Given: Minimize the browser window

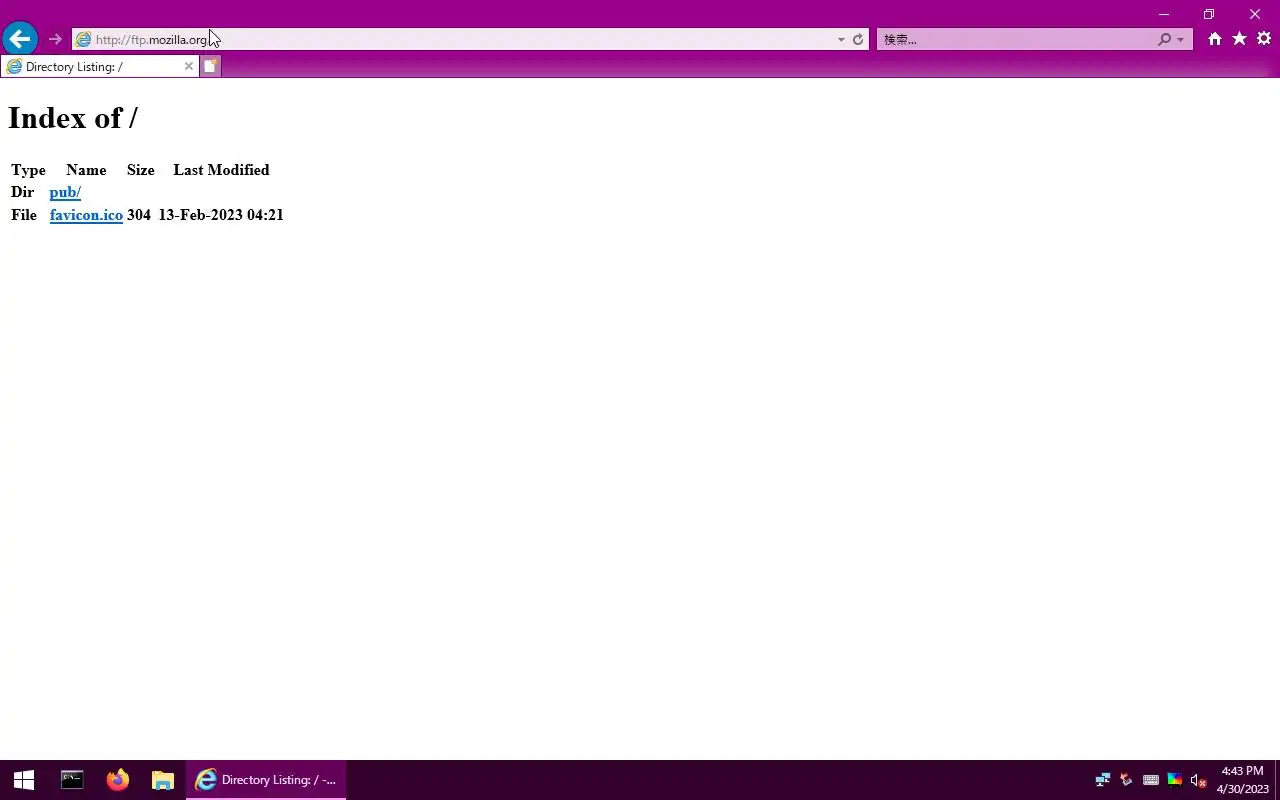Looking at the screenshot, I should tap(1164, 14).
